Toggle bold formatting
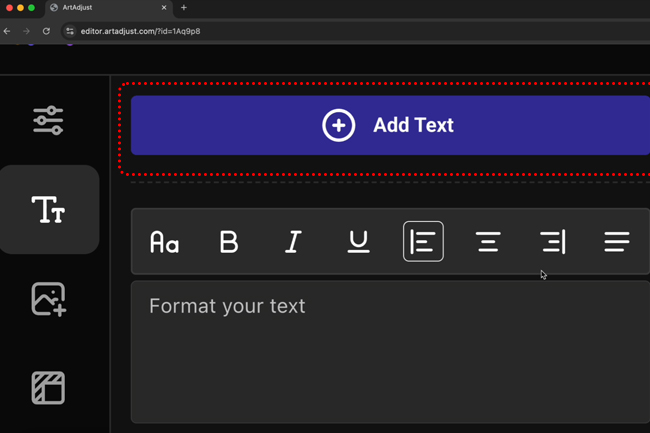The image size is (650, 433). pos(229,242)
